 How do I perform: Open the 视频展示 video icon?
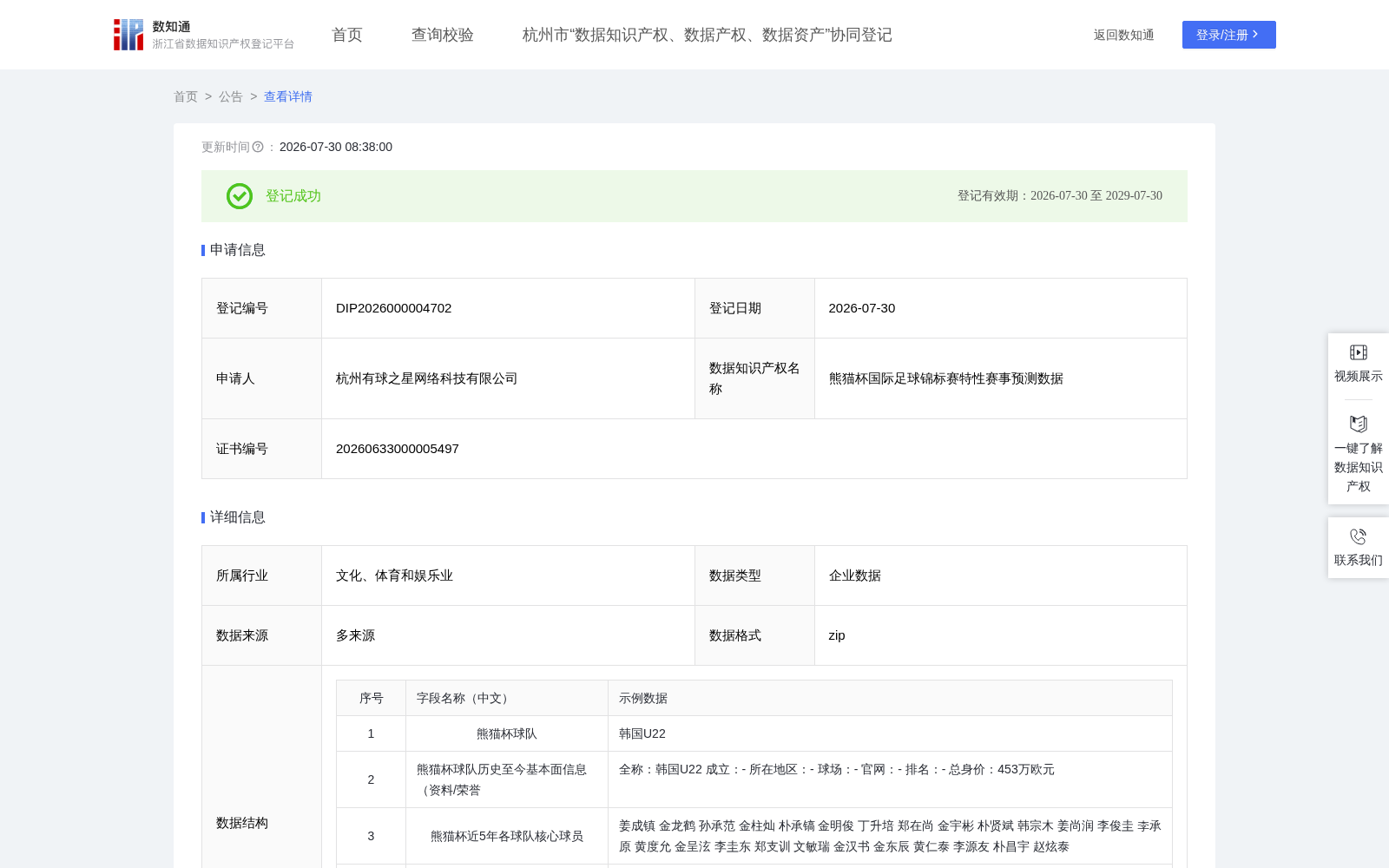coord(1359,352)
